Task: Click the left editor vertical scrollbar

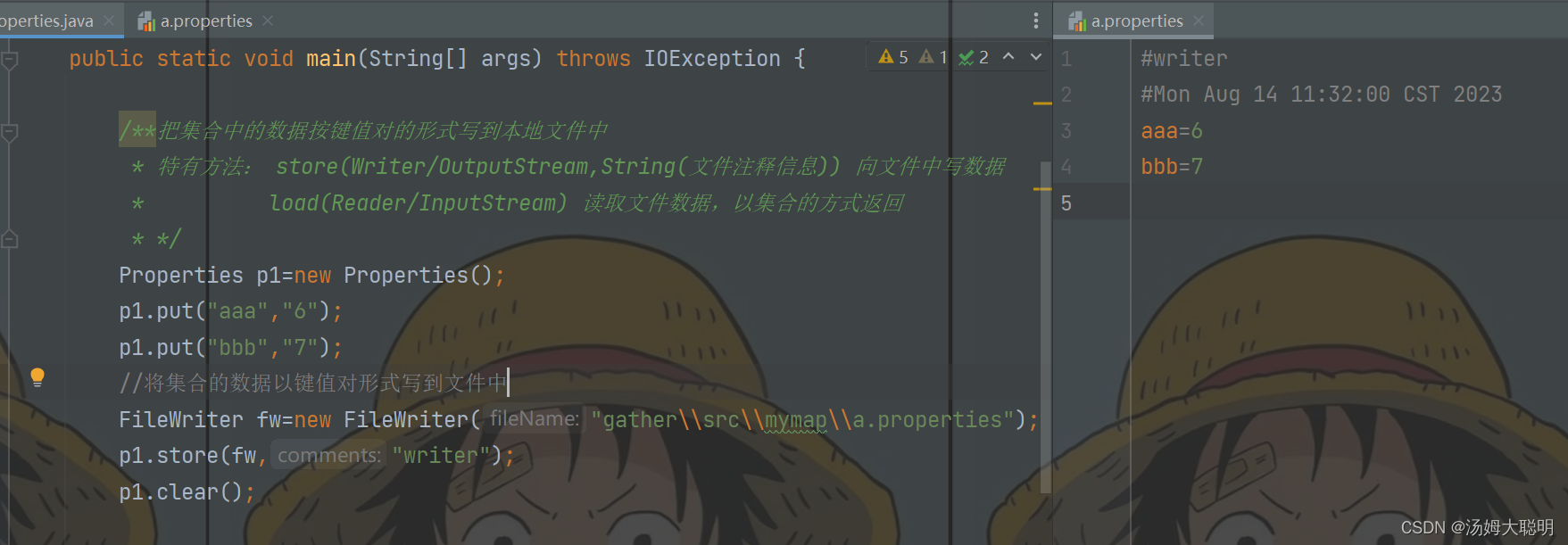Action: pos(1046,327)
